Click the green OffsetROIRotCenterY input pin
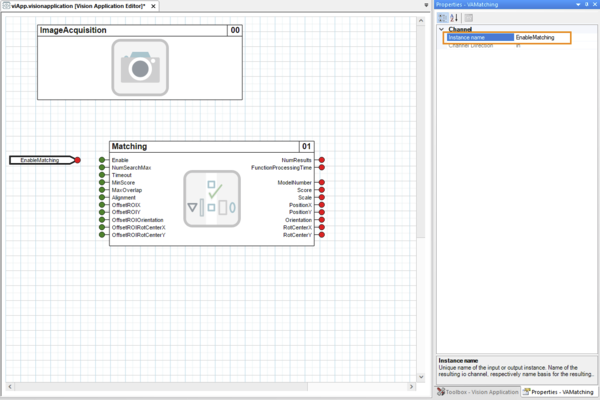 click(x=102, y=235)
